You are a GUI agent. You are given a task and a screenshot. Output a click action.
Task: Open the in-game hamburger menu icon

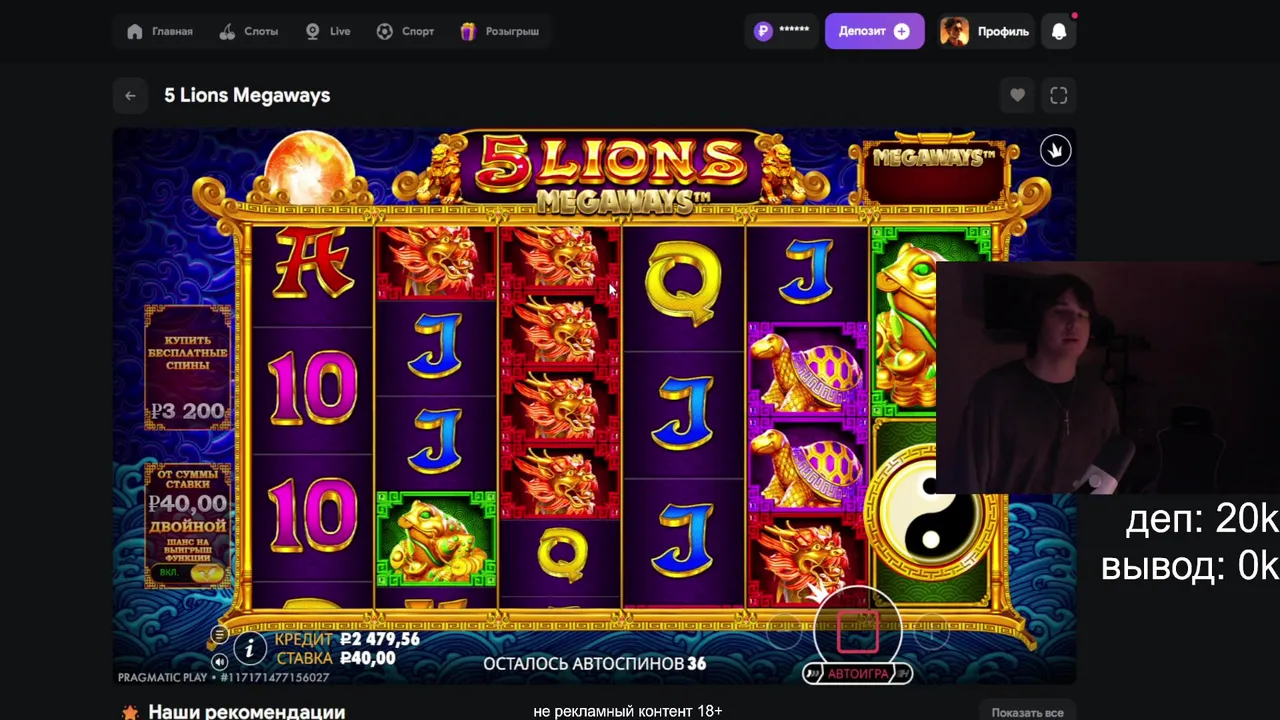(x=219, y=635)
